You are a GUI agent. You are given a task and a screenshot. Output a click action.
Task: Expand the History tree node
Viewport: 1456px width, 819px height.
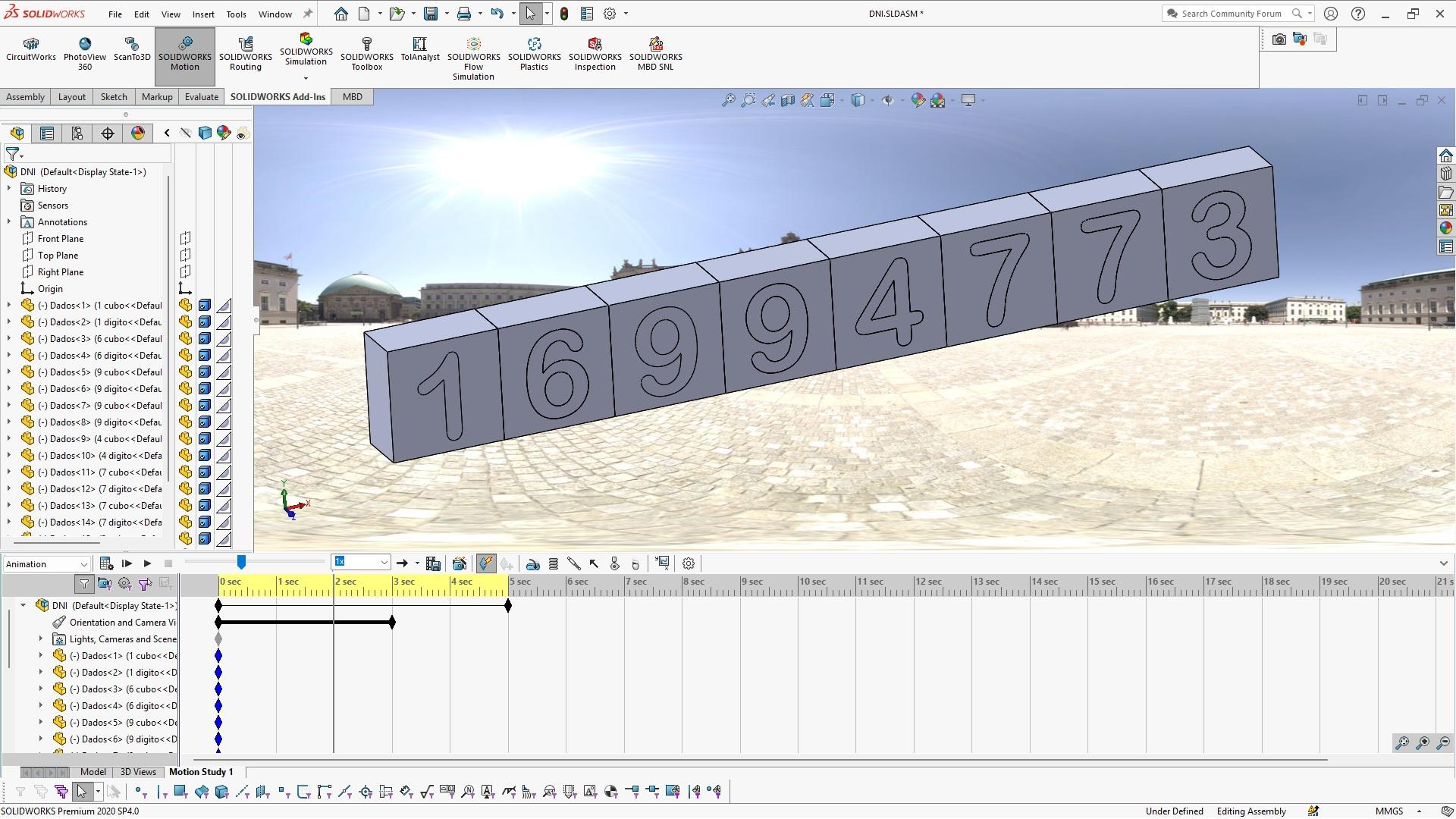coord(9,188)
